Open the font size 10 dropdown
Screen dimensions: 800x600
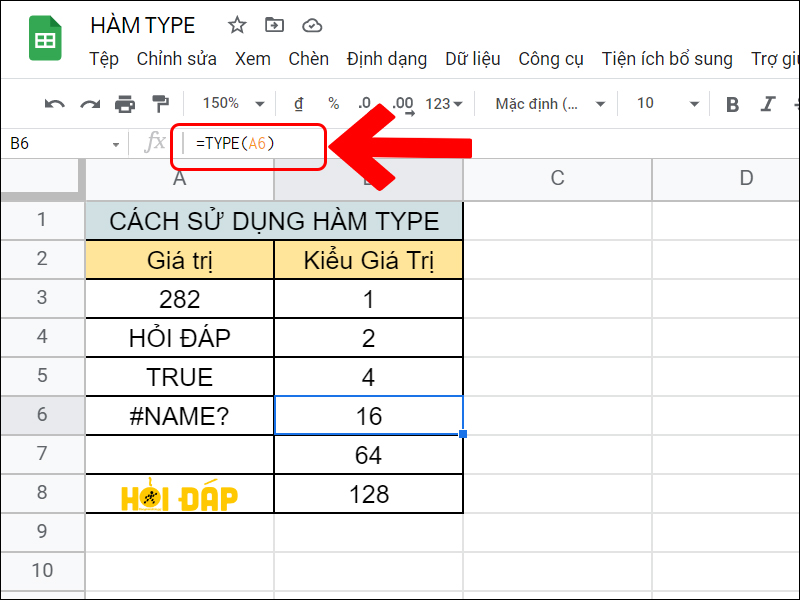point(667,104)
